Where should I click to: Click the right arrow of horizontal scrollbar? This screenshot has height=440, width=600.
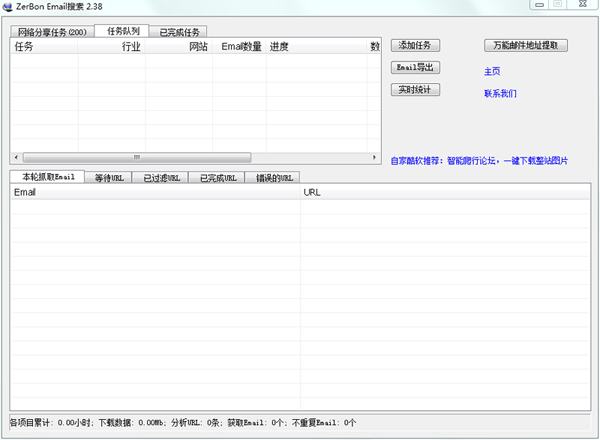point(376,157)
